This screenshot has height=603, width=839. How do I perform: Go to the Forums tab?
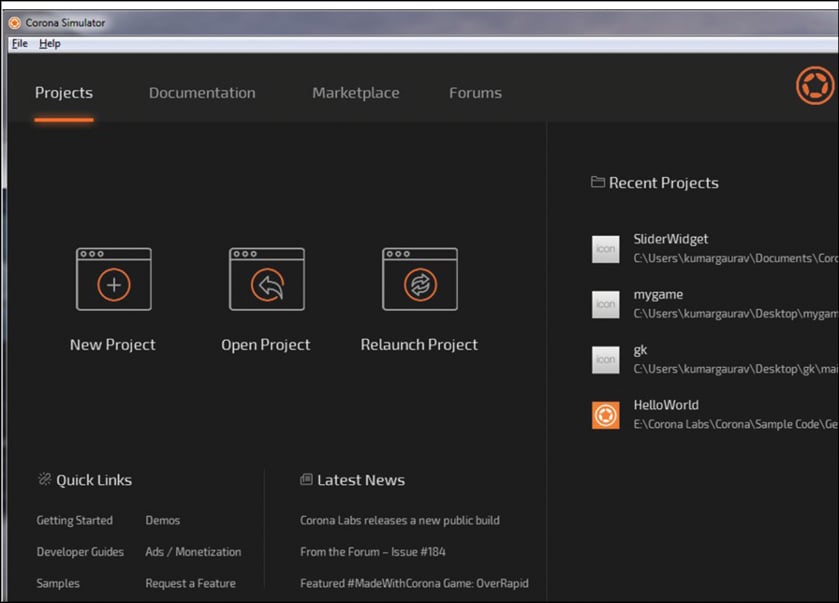pos(475,93)
